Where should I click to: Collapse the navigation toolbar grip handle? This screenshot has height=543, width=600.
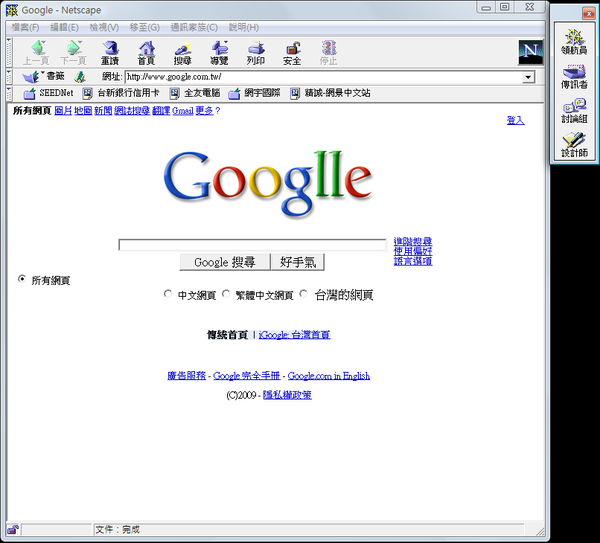[x=9, y=52]
